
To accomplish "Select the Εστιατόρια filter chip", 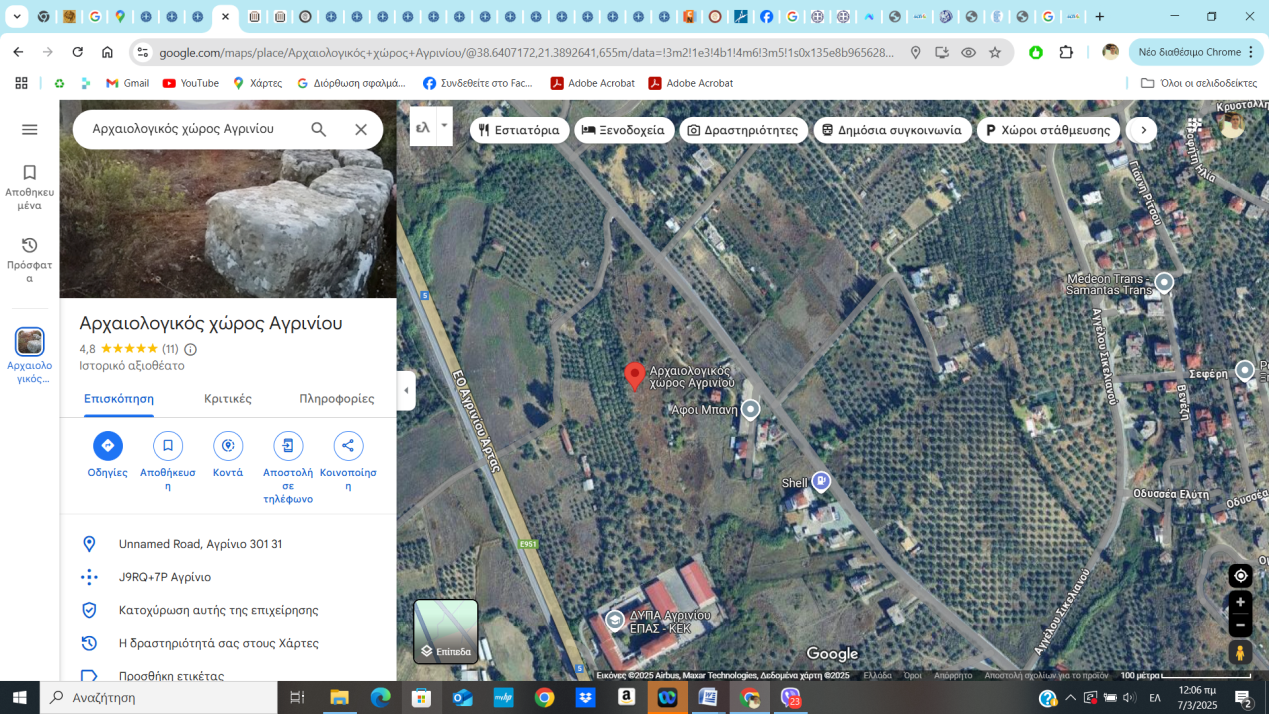I will pos(519,130).
